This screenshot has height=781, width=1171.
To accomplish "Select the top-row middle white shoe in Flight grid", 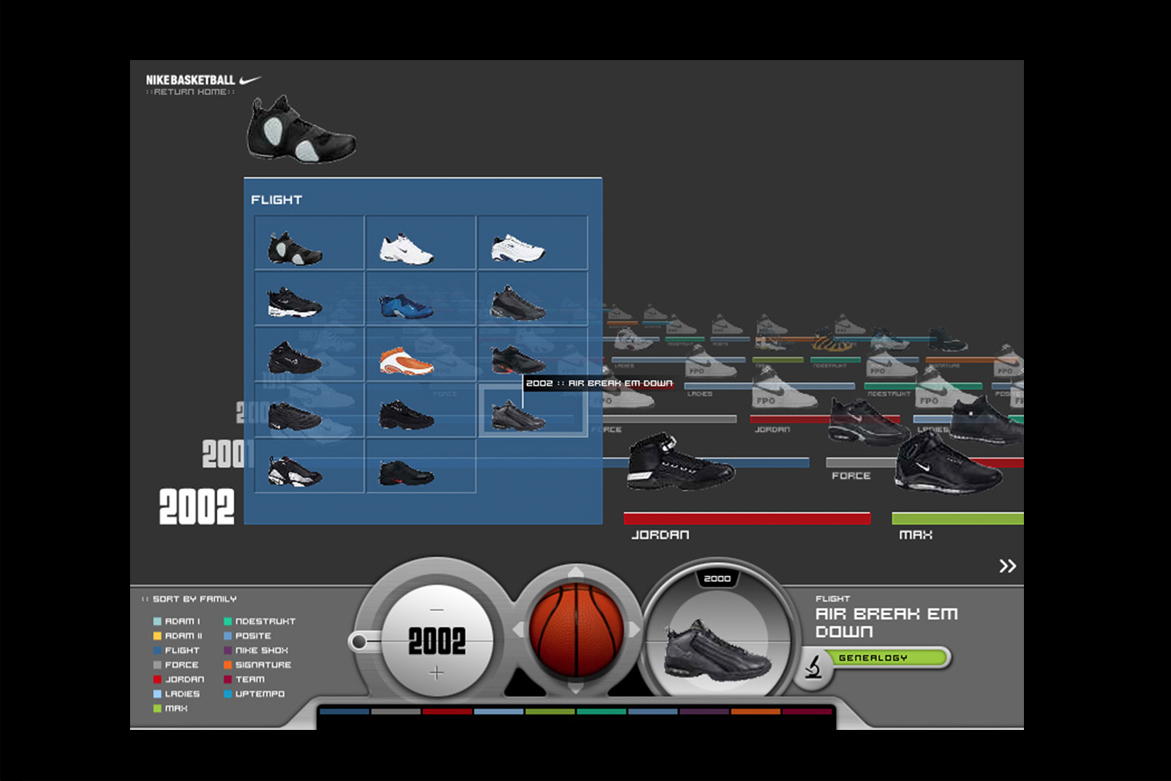I will 406,249.
